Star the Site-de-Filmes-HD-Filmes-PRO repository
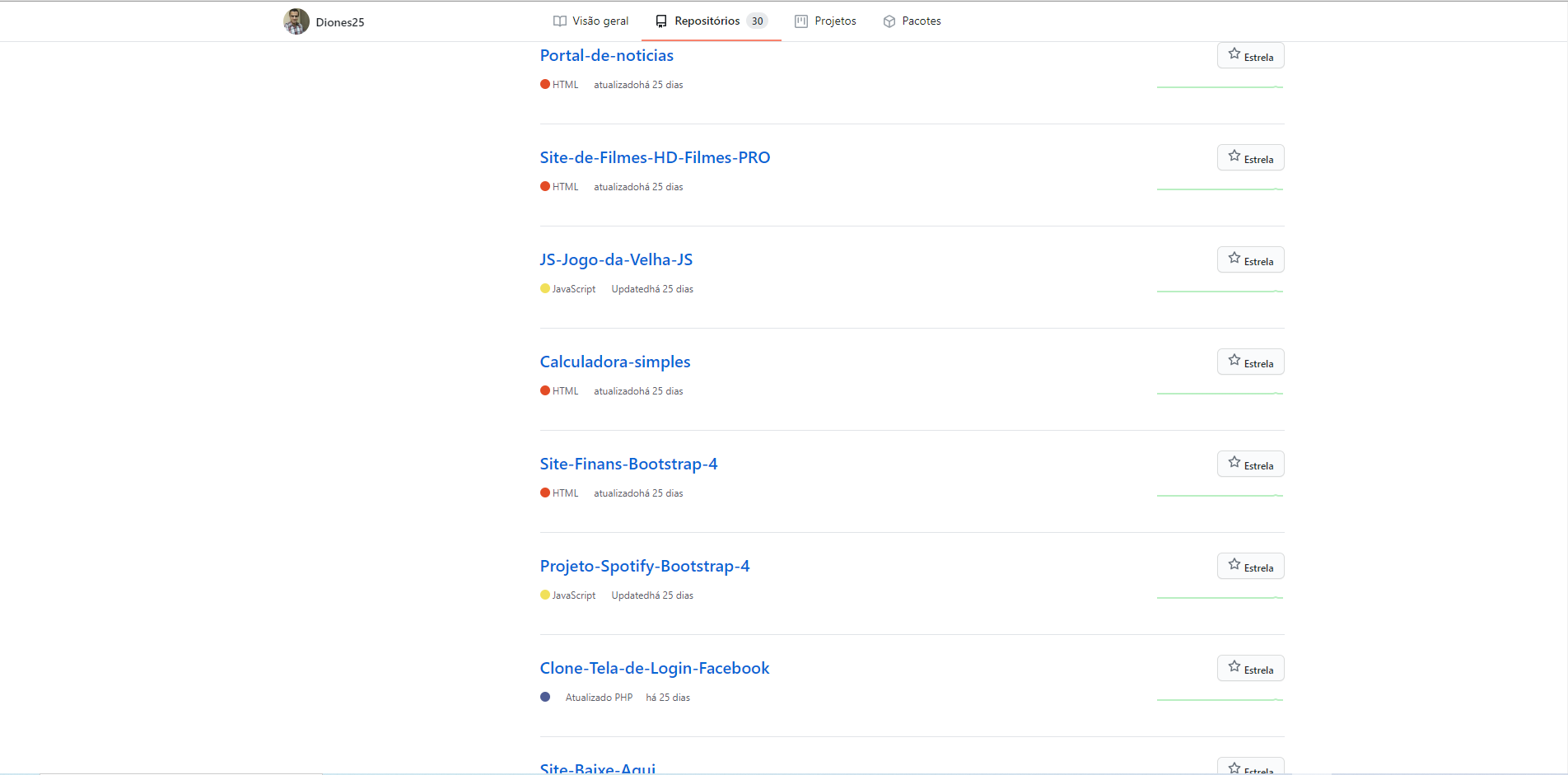 pyautogui.click(x=1250, y=158)
